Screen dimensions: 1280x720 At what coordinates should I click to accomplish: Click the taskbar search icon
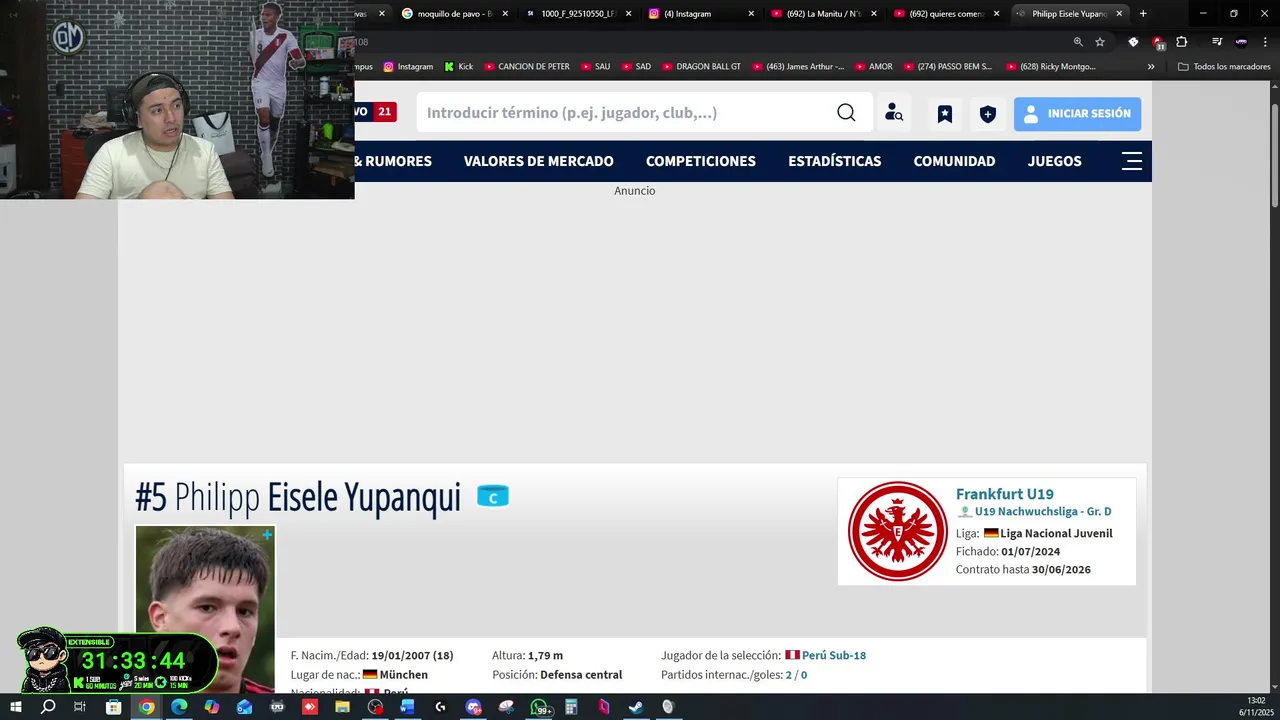tap(48, 707)
